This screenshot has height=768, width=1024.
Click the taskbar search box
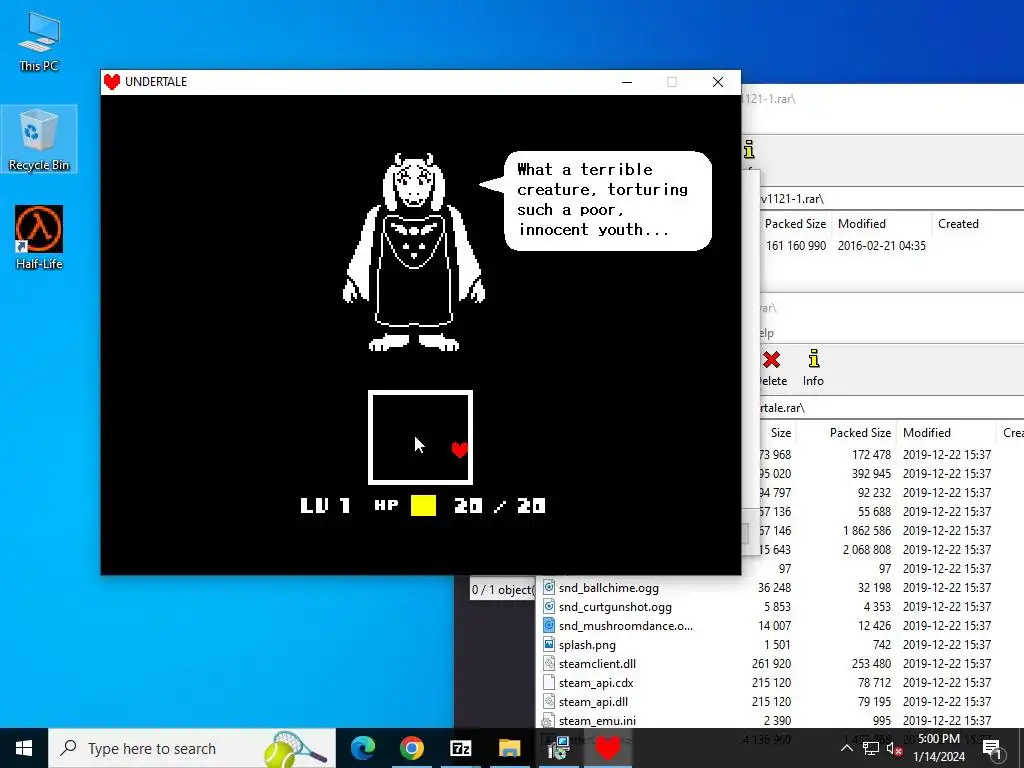click(x=192, y=748)
